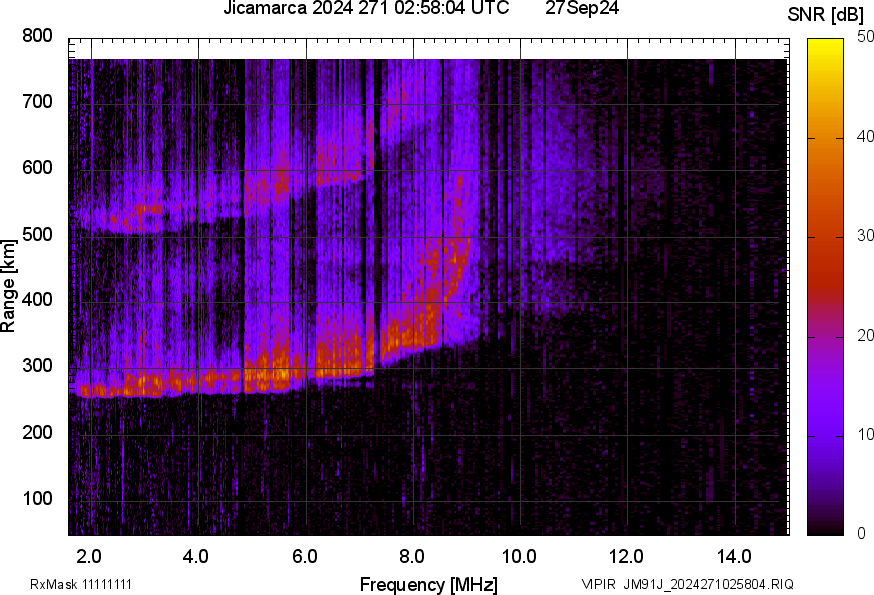Click the x-axis tick label '2.0'
874x595 pixels.
coord(89,557)
